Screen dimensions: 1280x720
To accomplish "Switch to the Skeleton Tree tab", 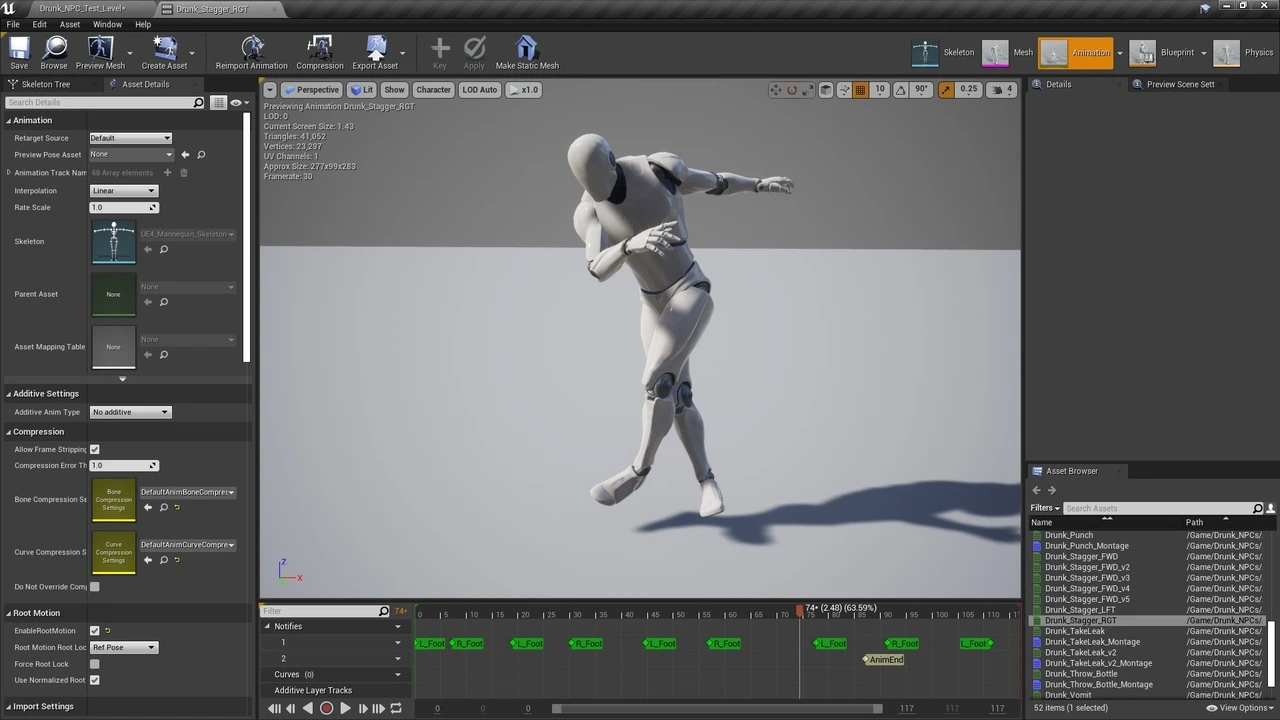I will click(x=46, y=84).
